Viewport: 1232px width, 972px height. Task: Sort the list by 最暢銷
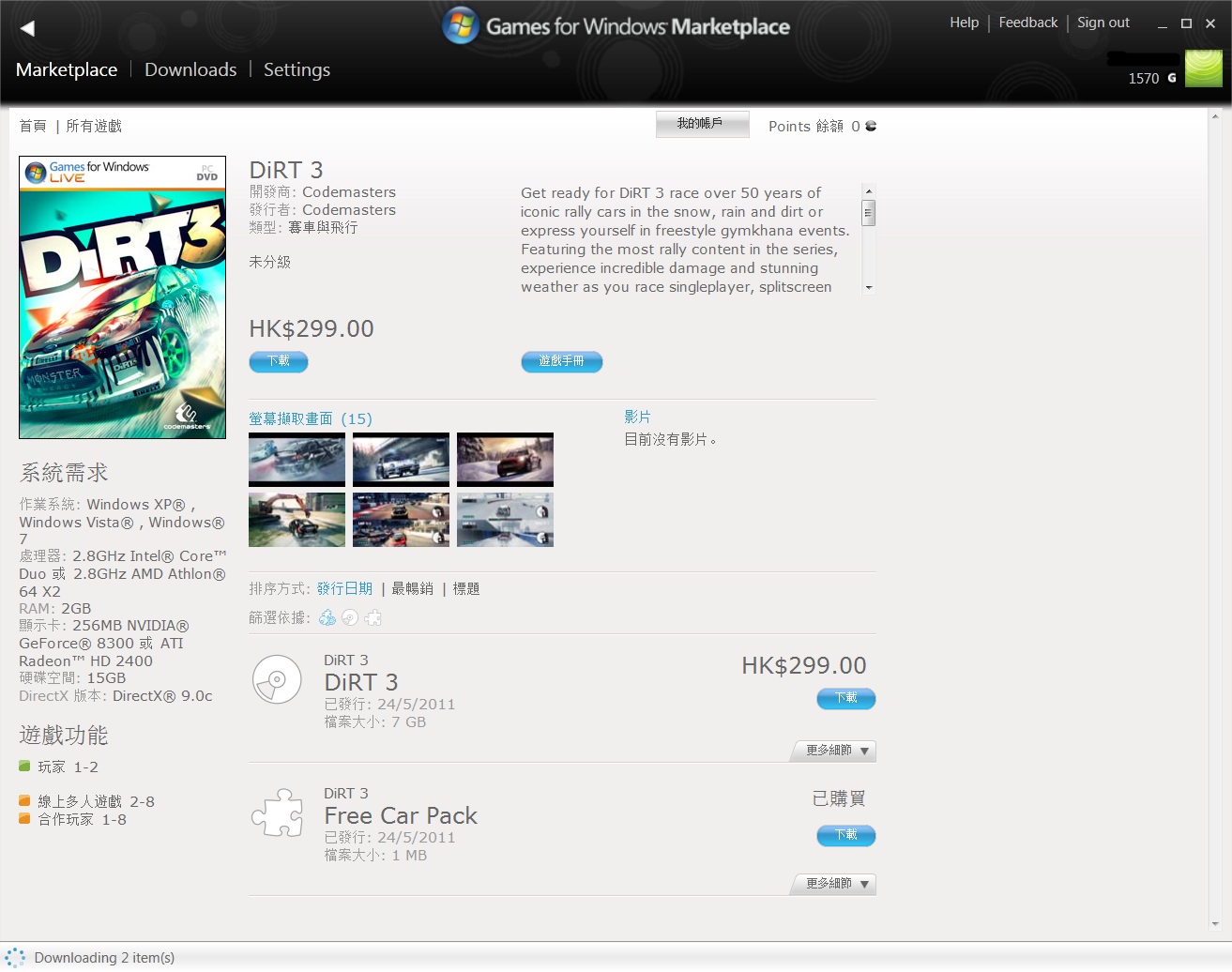[x=412, y=589]
